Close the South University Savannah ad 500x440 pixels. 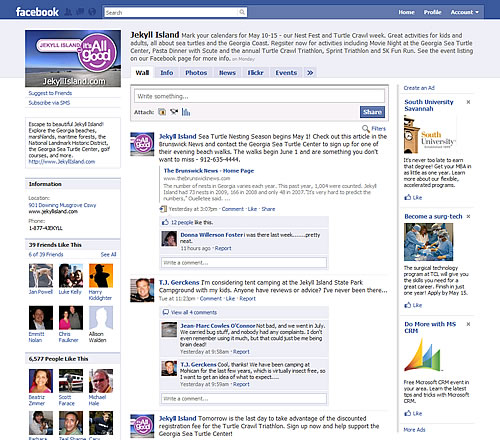[468, 102]
